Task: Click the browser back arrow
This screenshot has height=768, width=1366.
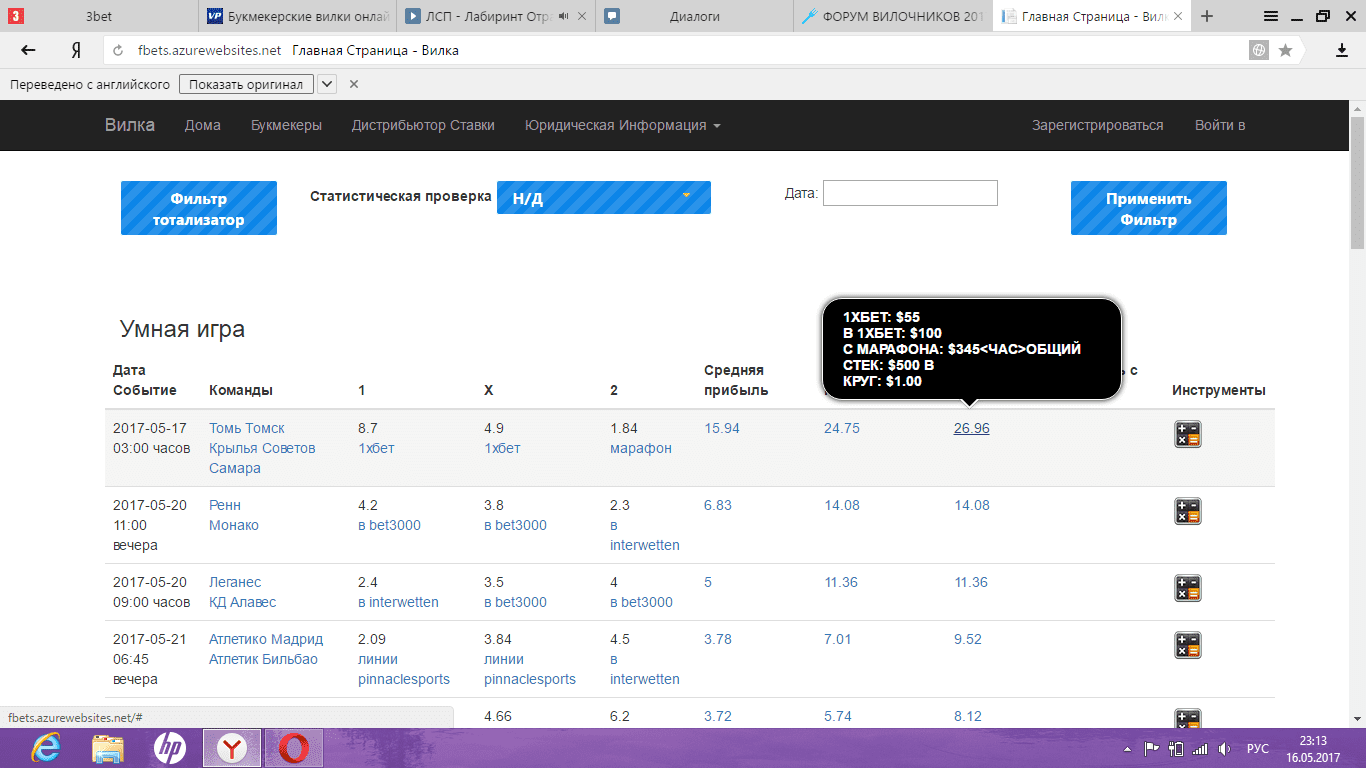Action: point(28,50)
